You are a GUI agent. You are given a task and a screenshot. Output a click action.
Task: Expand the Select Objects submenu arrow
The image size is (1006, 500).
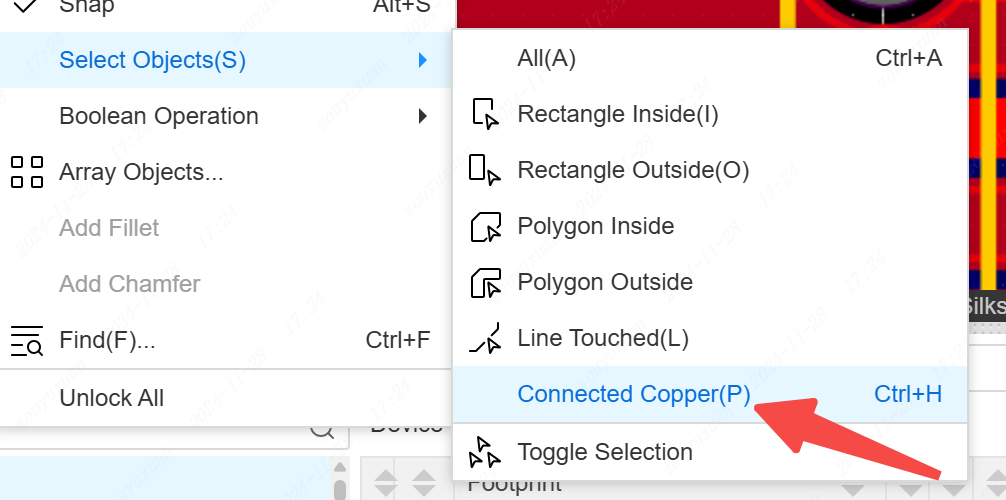click(423, 60)
